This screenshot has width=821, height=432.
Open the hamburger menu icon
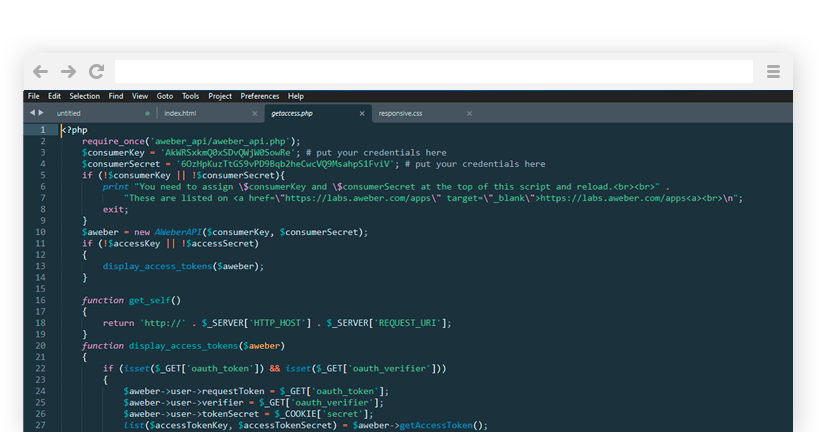[x=773, y=72]
